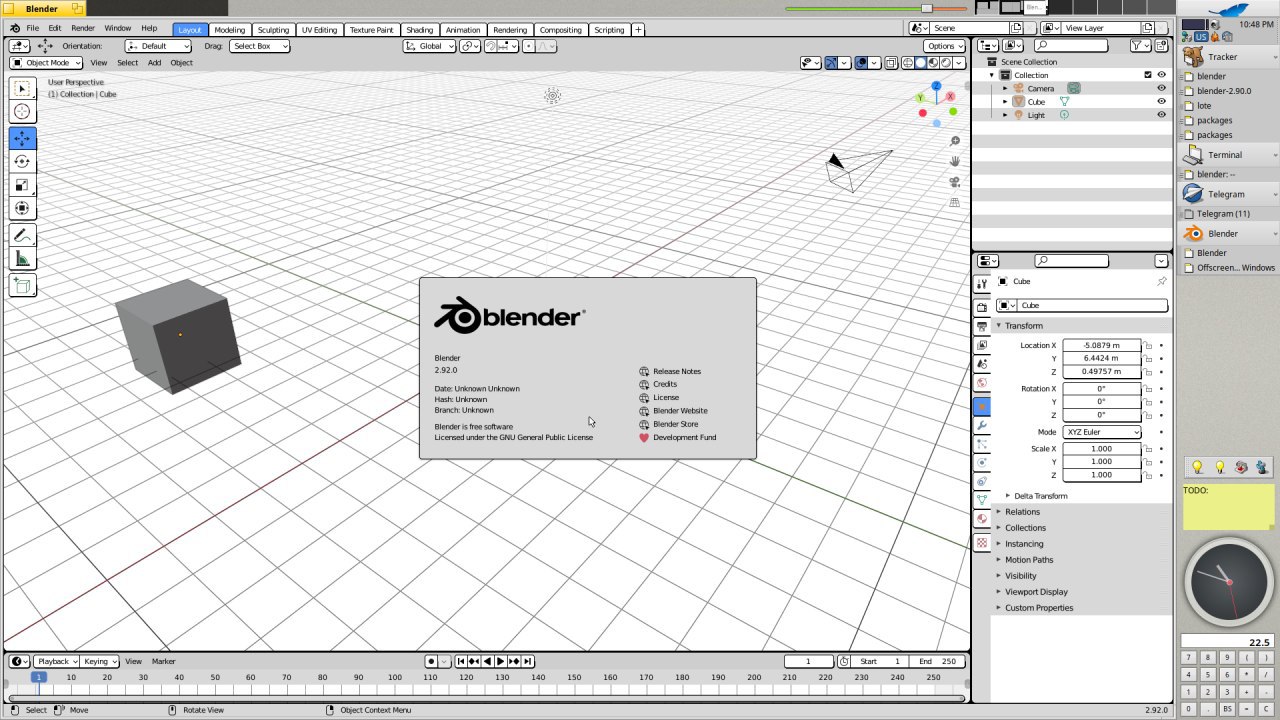The height and width of the screenshot is (720, 1280).
Task: Open the Physics properties tab
Action: (982, 462)
